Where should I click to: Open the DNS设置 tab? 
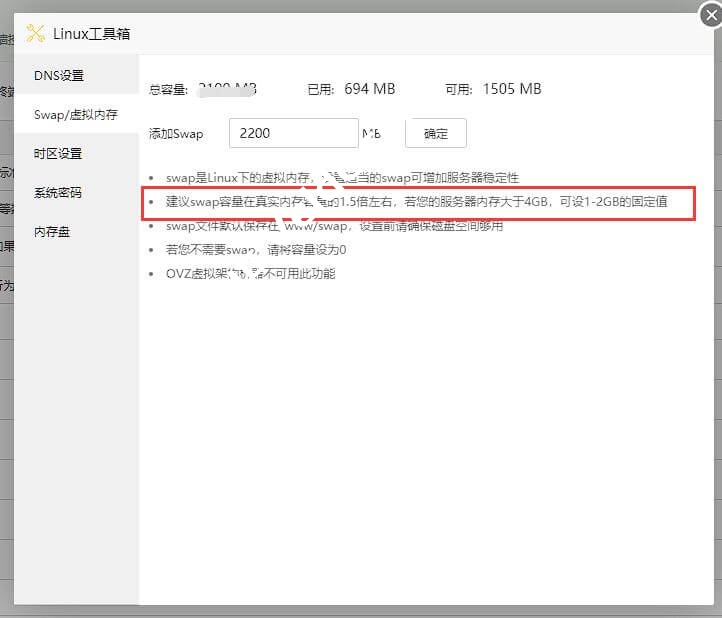59,76
